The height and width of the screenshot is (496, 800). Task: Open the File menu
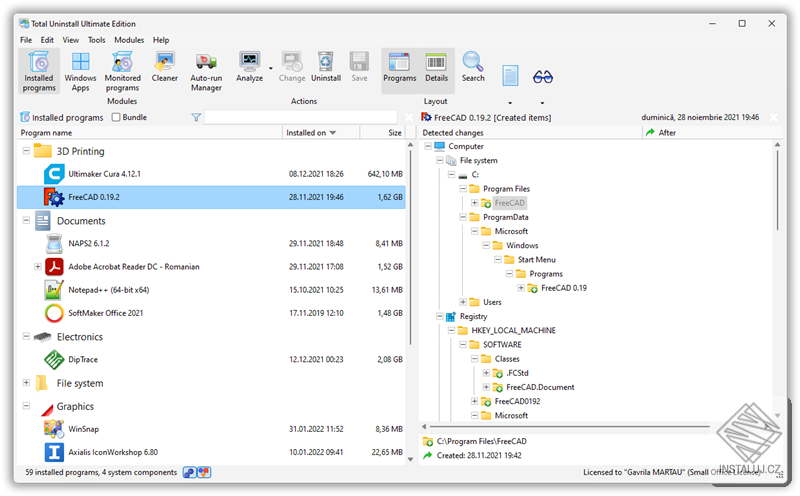[x=26, y=40]
